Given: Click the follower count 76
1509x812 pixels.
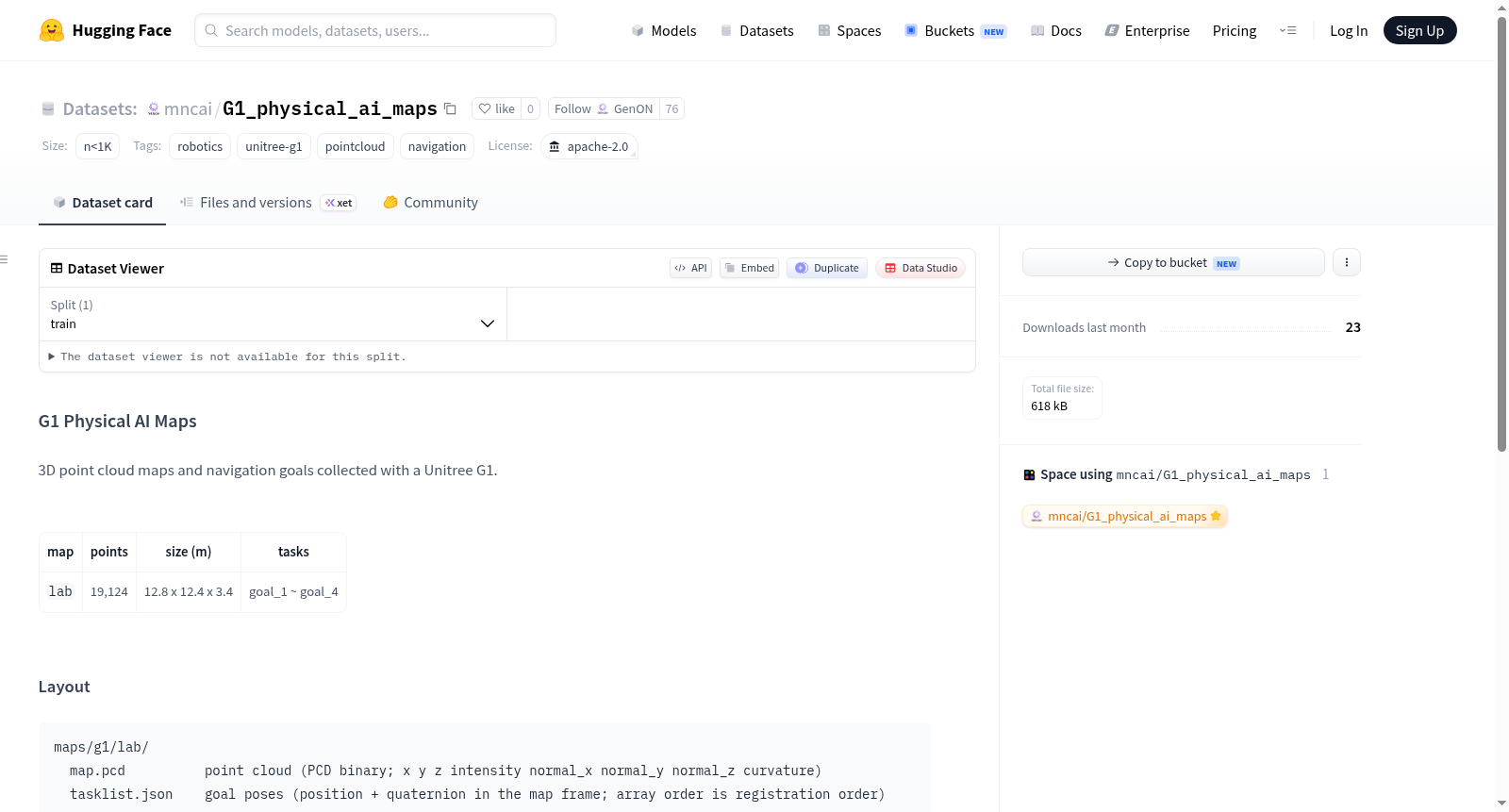Looking at the screenshot, I should coord(672,108).
